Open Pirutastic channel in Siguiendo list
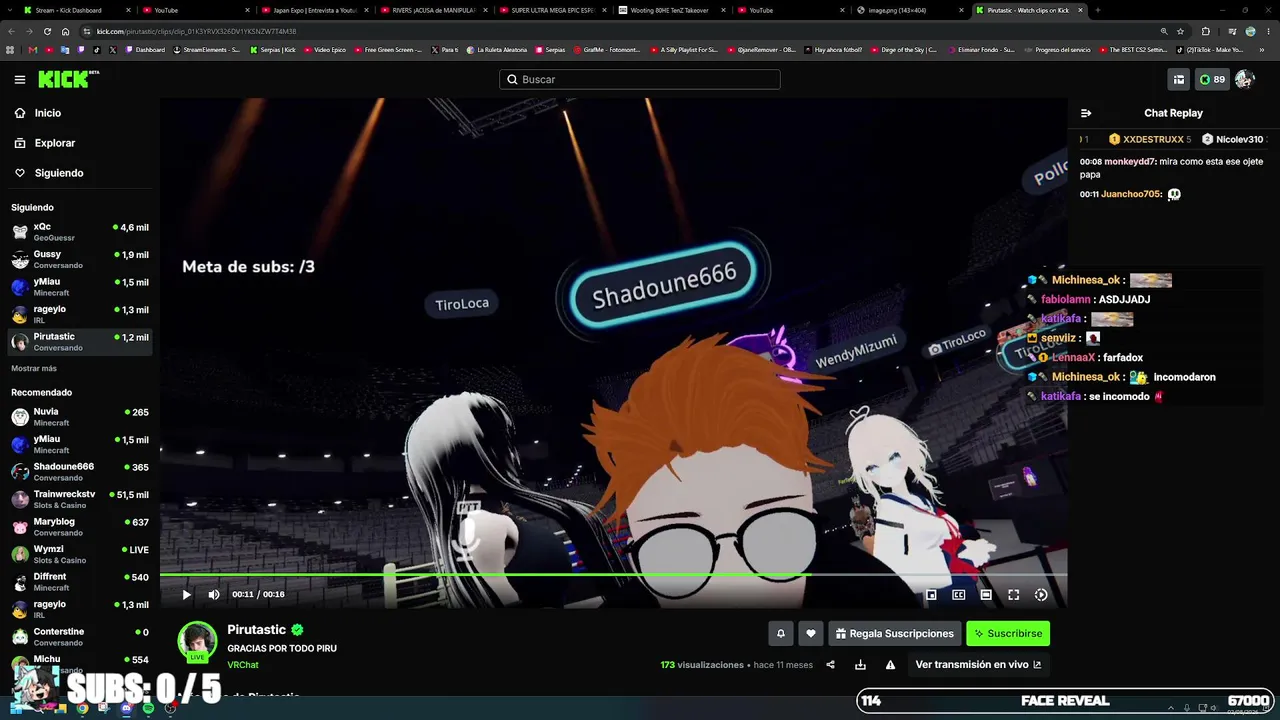This screenshot has width=1280, height=720. tap(80, 342)
